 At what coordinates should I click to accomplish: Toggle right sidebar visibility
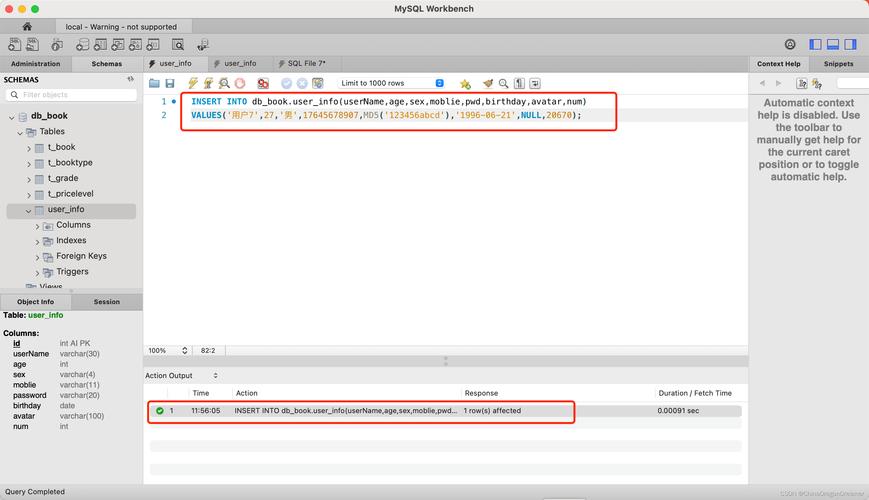point(851,44)
